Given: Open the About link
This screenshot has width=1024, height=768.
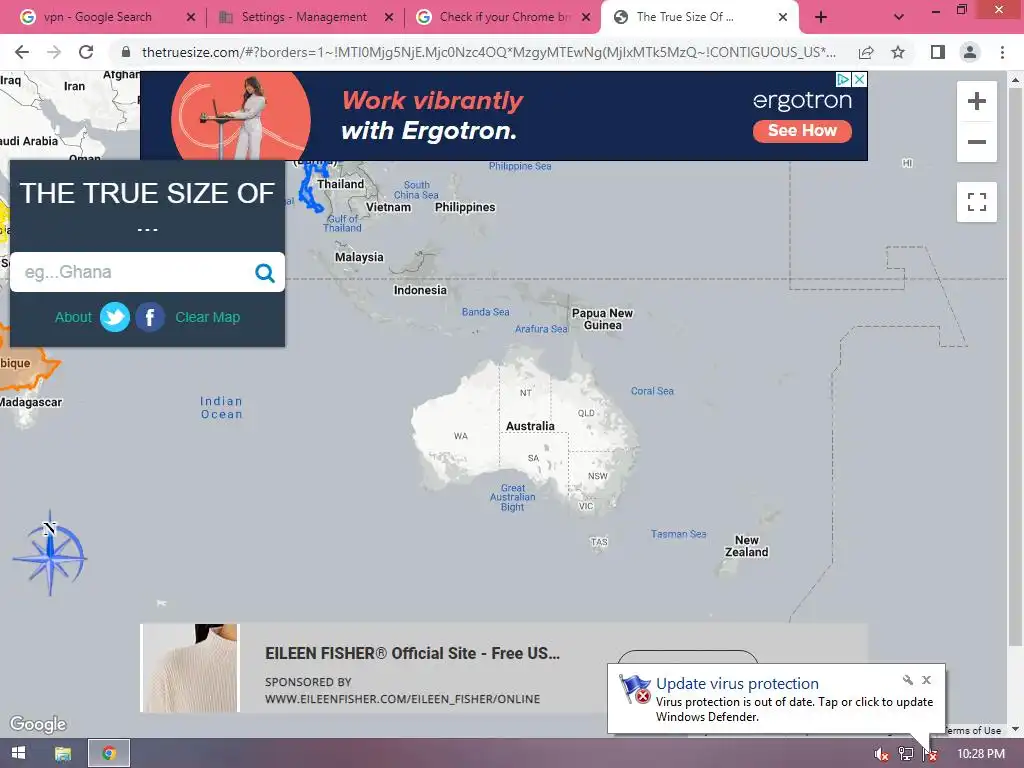Looking at the screenshot, I should 73,317.
